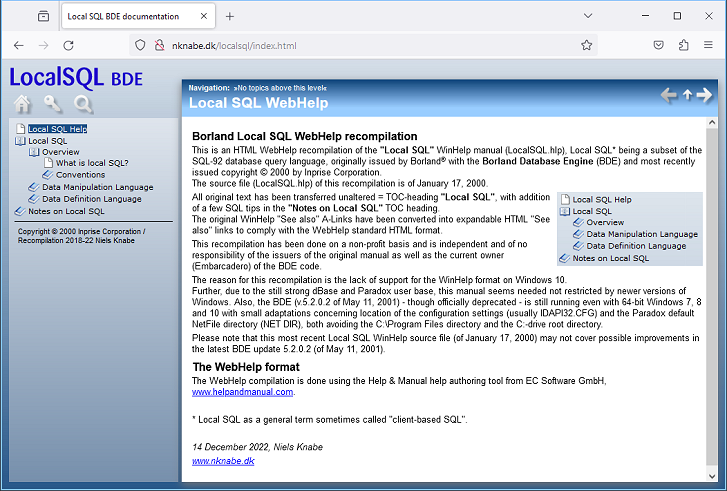Click the content vertical scrollbar track

click(x=712, y=297)
